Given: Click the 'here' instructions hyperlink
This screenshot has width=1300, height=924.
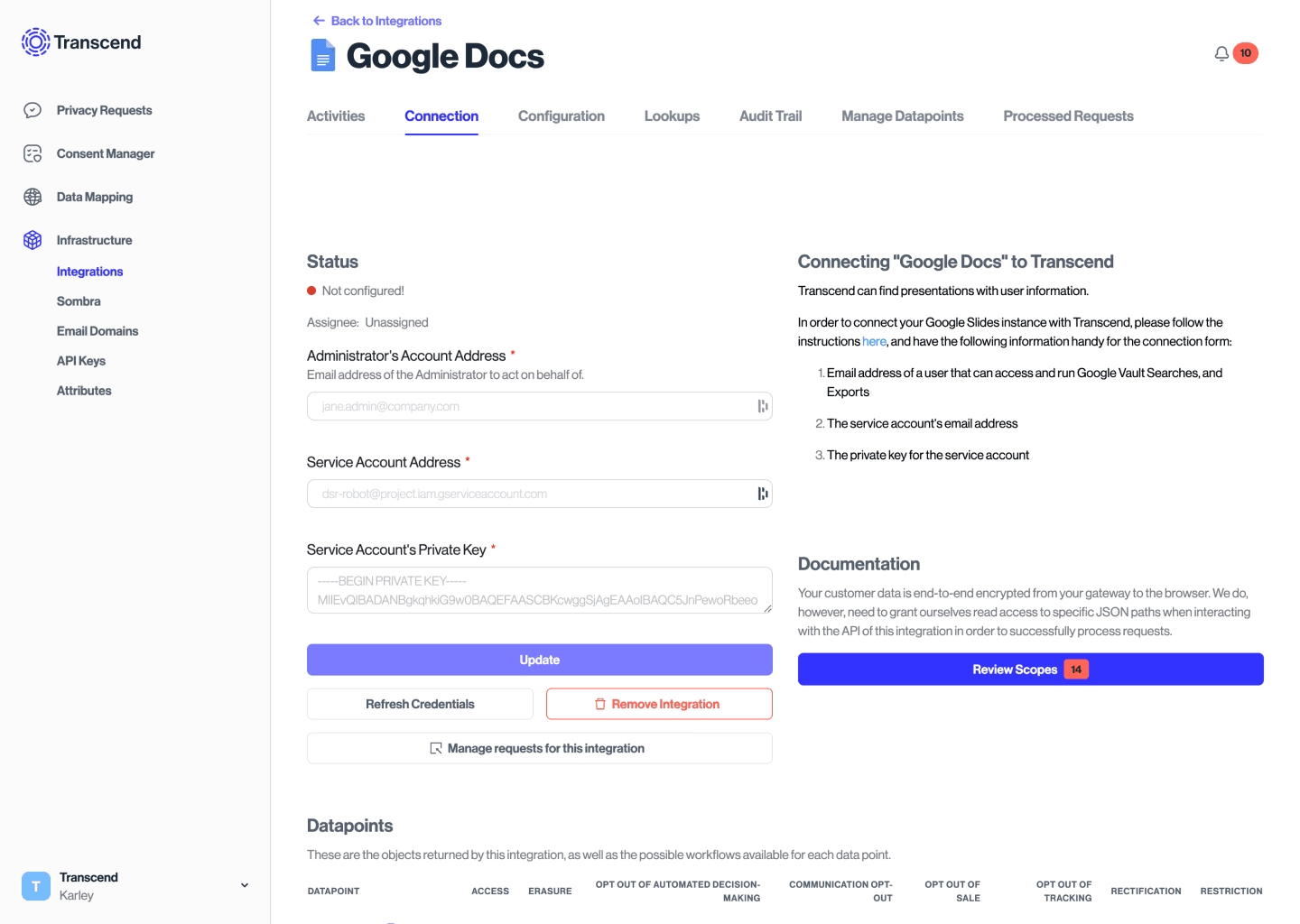Looking at the screenshot, I should 873,341.
